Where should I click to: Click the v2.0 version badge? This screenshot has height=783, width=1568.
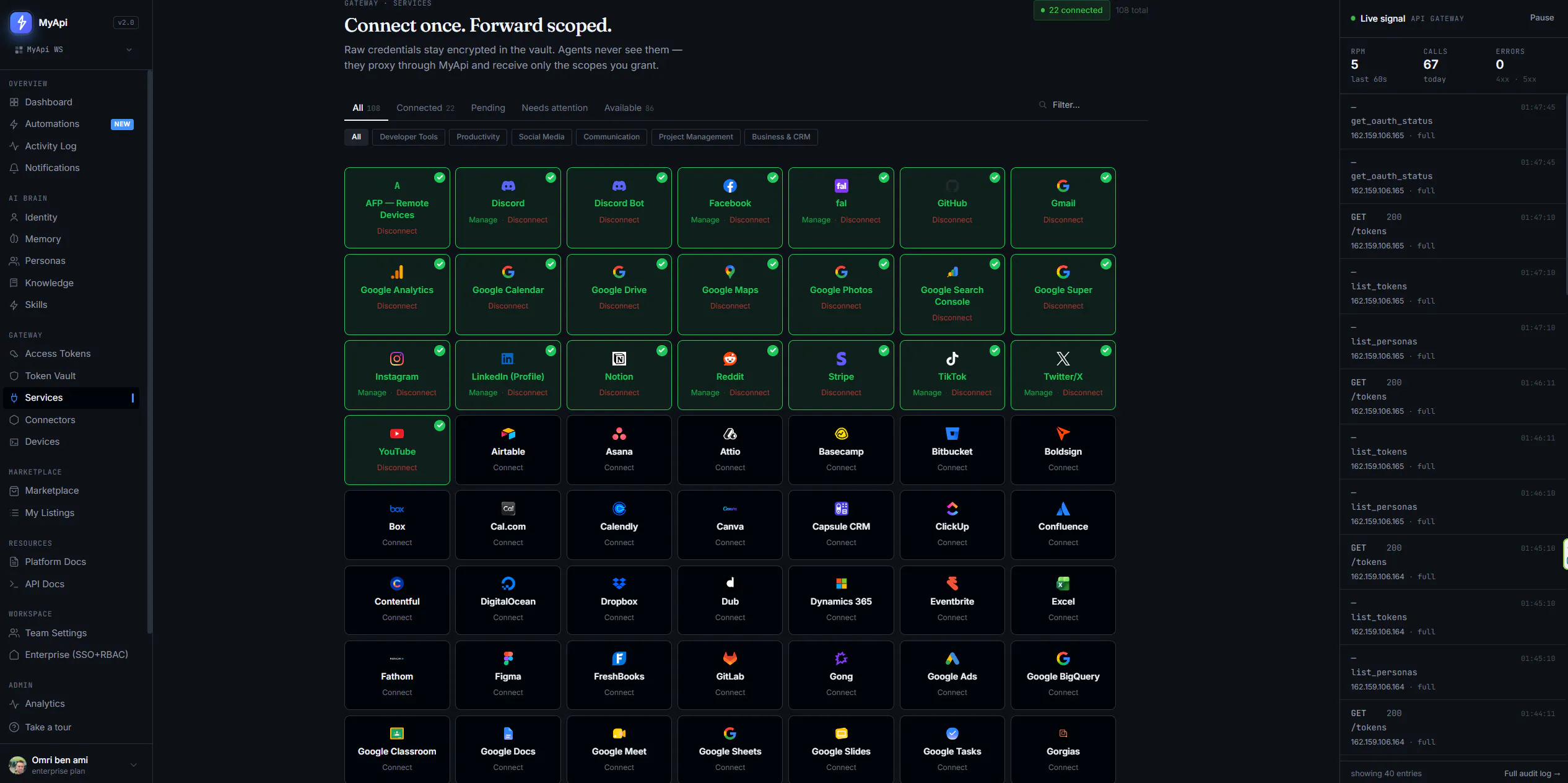click(126, 23)
